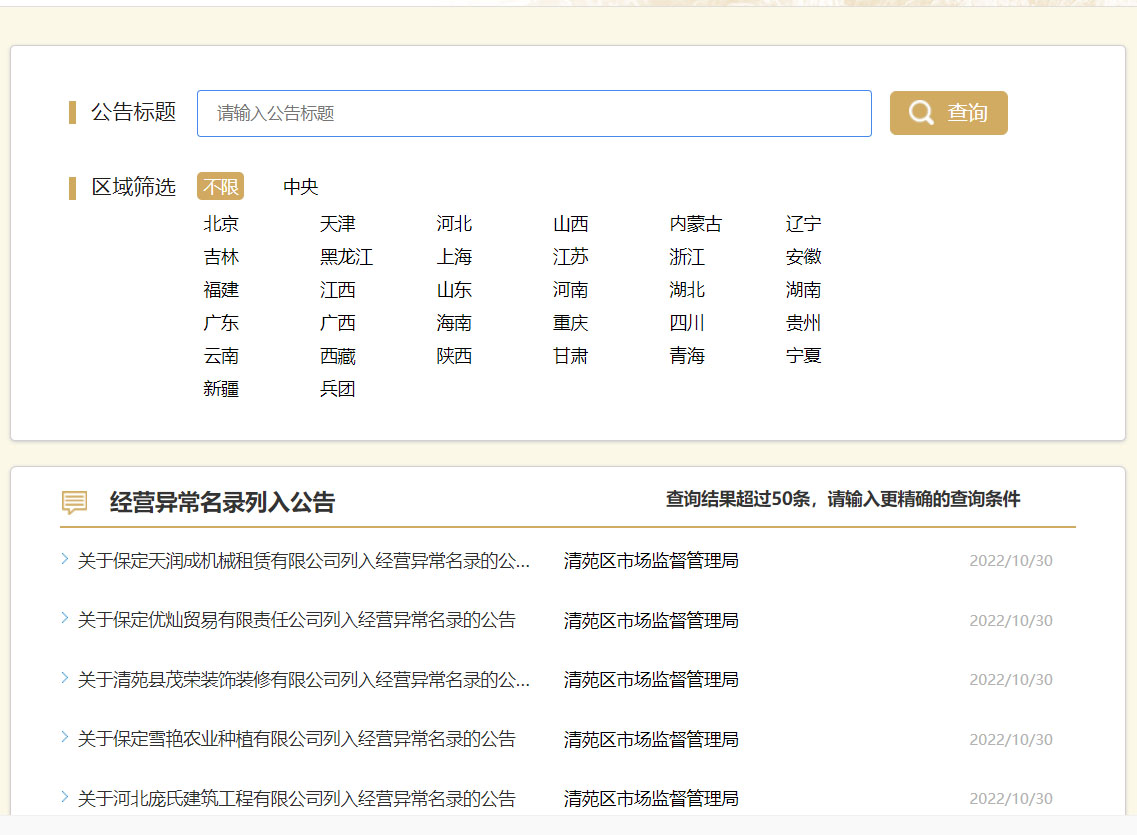The height and width of the screenshot is (835, 1137).
Task: Click the arrow before 河北庞氏建筑工程 row
Action: (x=65, y=797)
